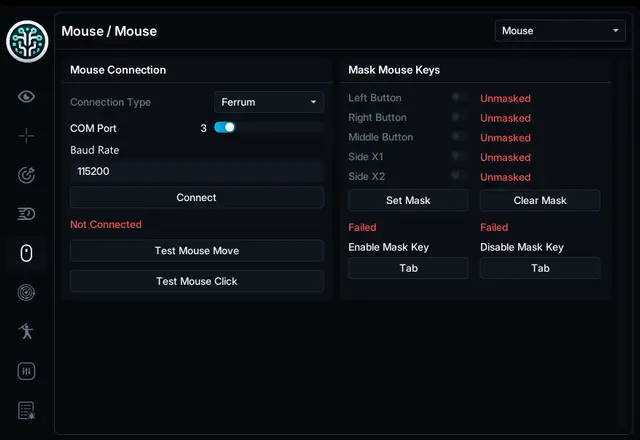Click Test Mouse Move button
640x440 pixels.
(197, 251)
